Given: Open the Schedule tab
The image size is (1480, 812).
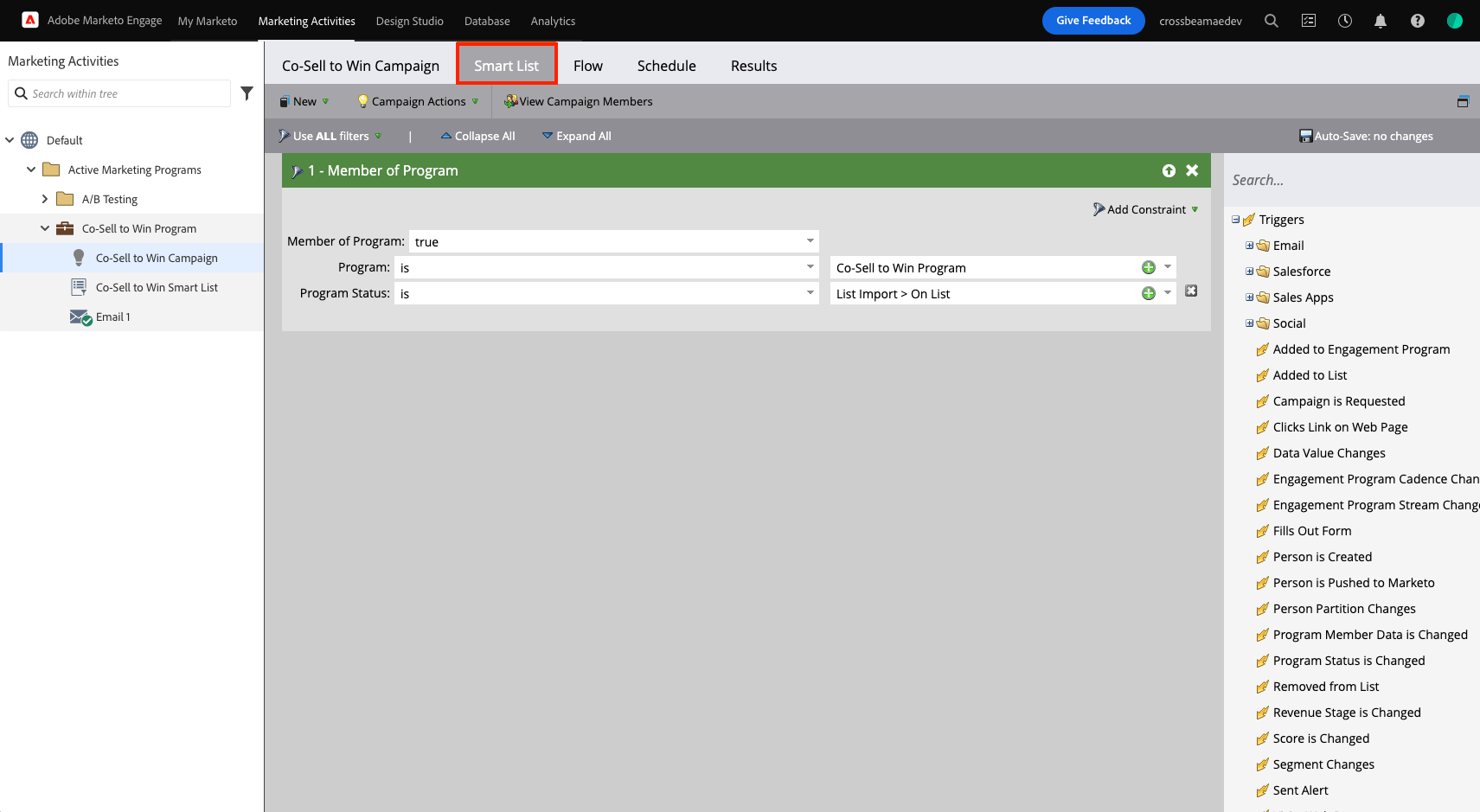Looking at the screenshot, I should (x=666, y=66).
